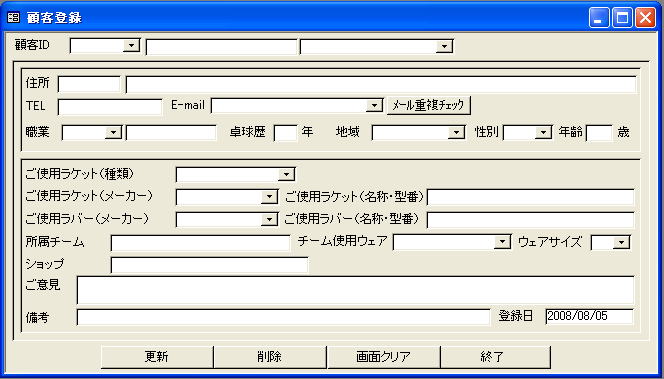
Task: Maximize the 顧客登録 window
Action: pos(622,18)
